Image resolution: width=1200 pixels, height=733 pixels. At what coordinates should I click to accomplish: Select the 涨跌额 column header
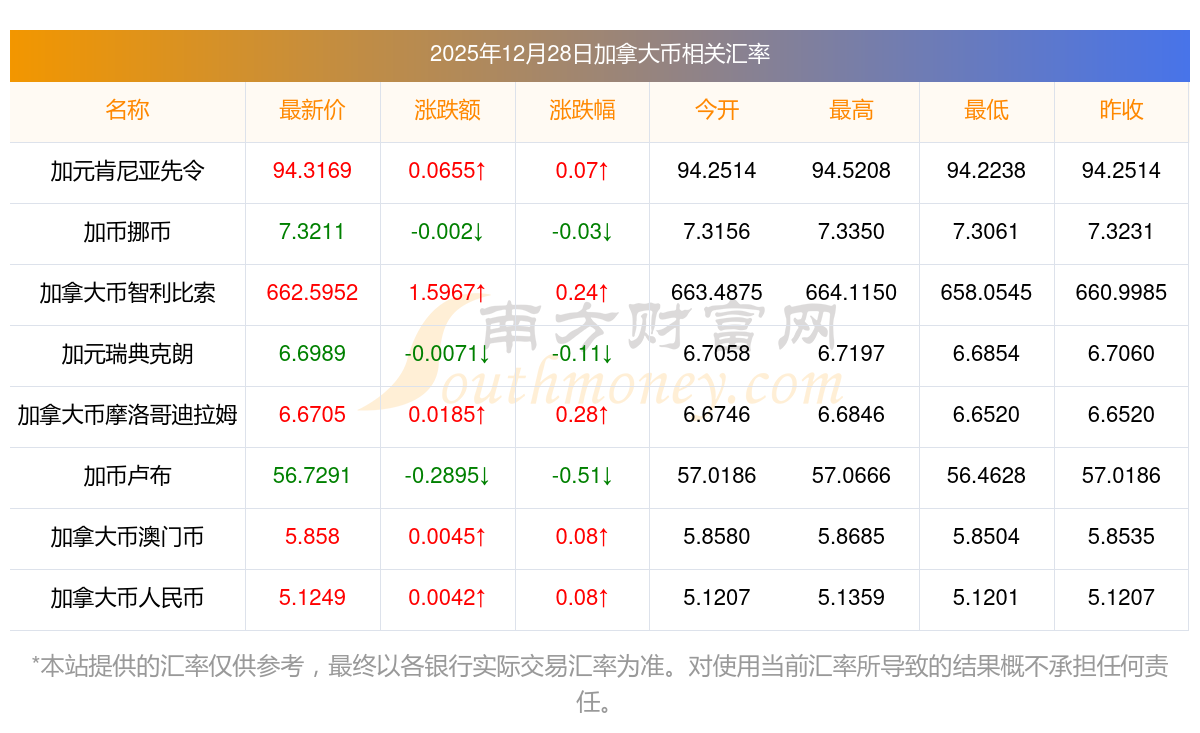pos(447,110)
